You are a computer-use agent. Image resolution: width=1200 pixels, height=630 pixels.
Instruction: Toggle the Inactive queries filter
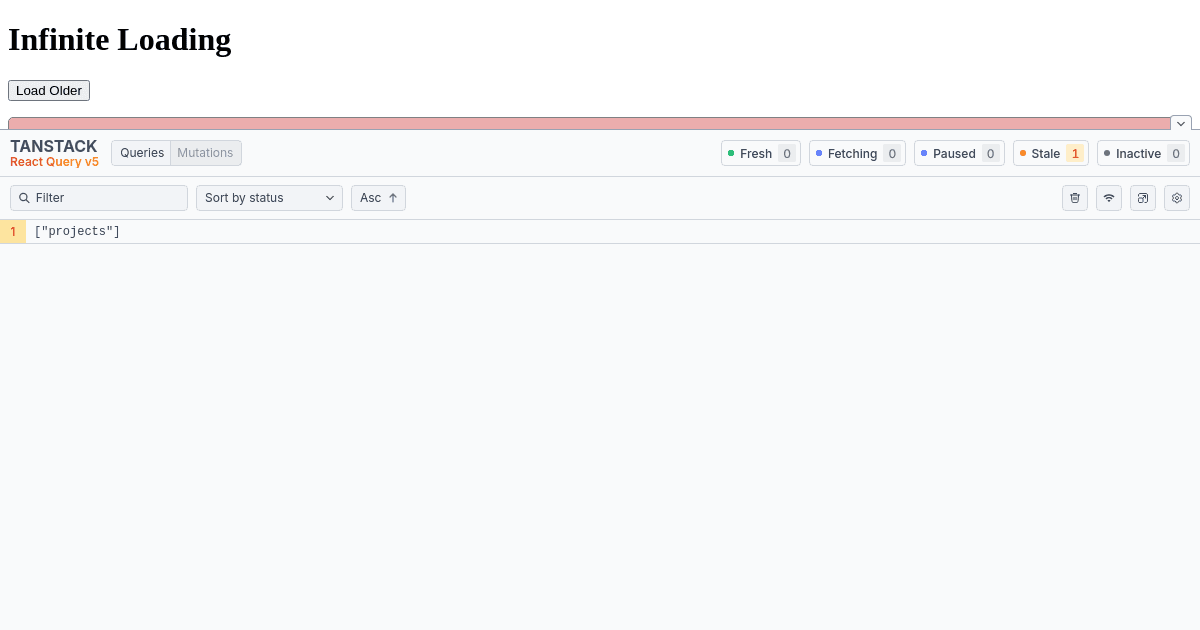[1143, 153]
